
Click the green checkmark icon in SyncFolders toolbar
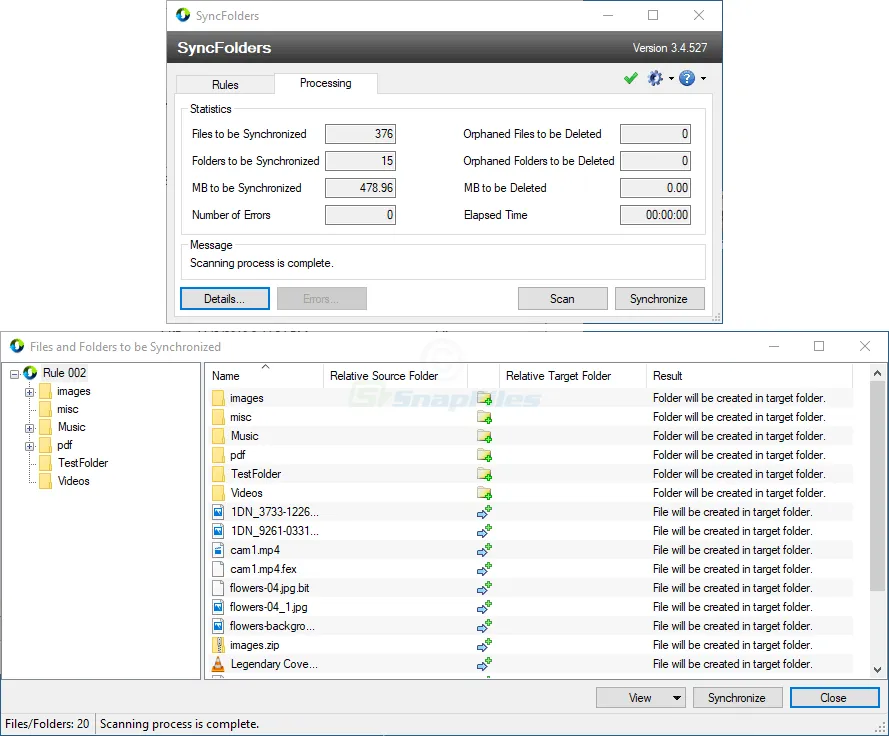coord(630,78)
